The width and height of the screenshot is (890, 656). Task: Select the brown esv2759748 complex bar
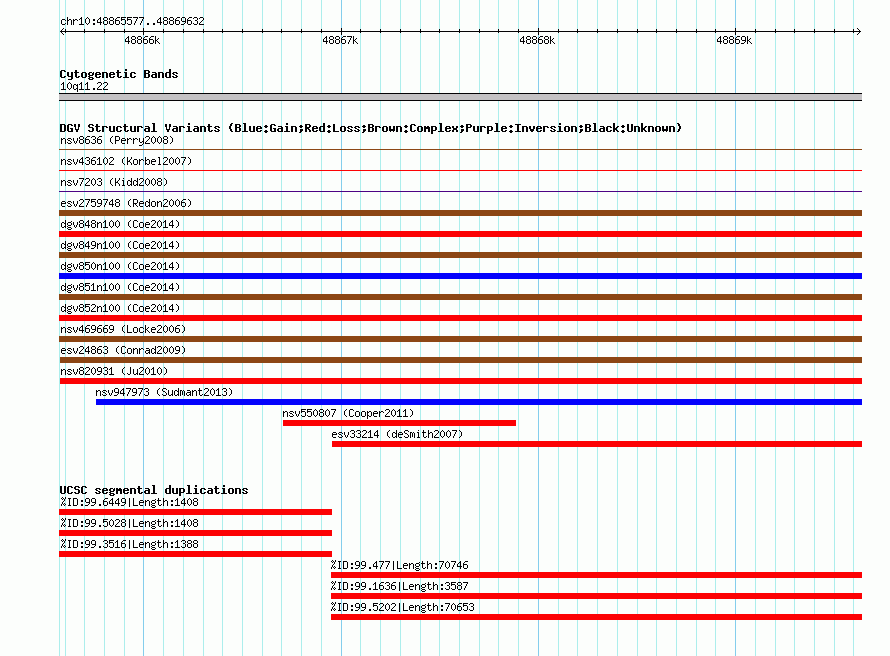coord(460,213)
